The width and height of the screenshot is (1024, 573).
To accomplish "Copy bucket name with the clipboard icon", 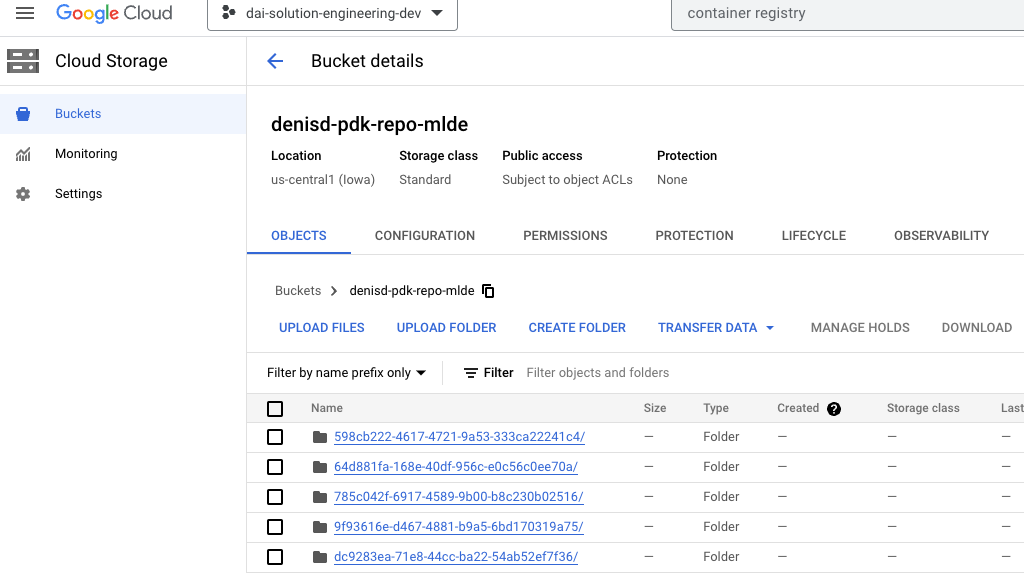I will pos(488,291).
